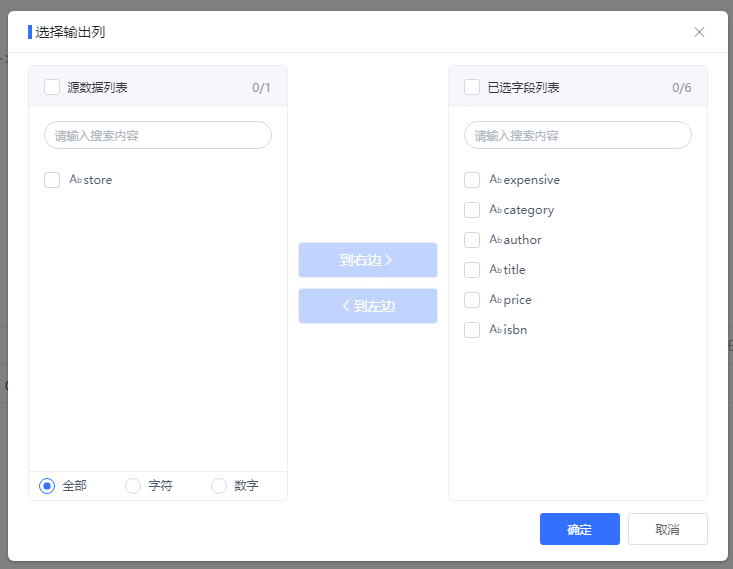Cancel with the 取消 button
Viewport: 733px width, 569px height.
point(668,529)
